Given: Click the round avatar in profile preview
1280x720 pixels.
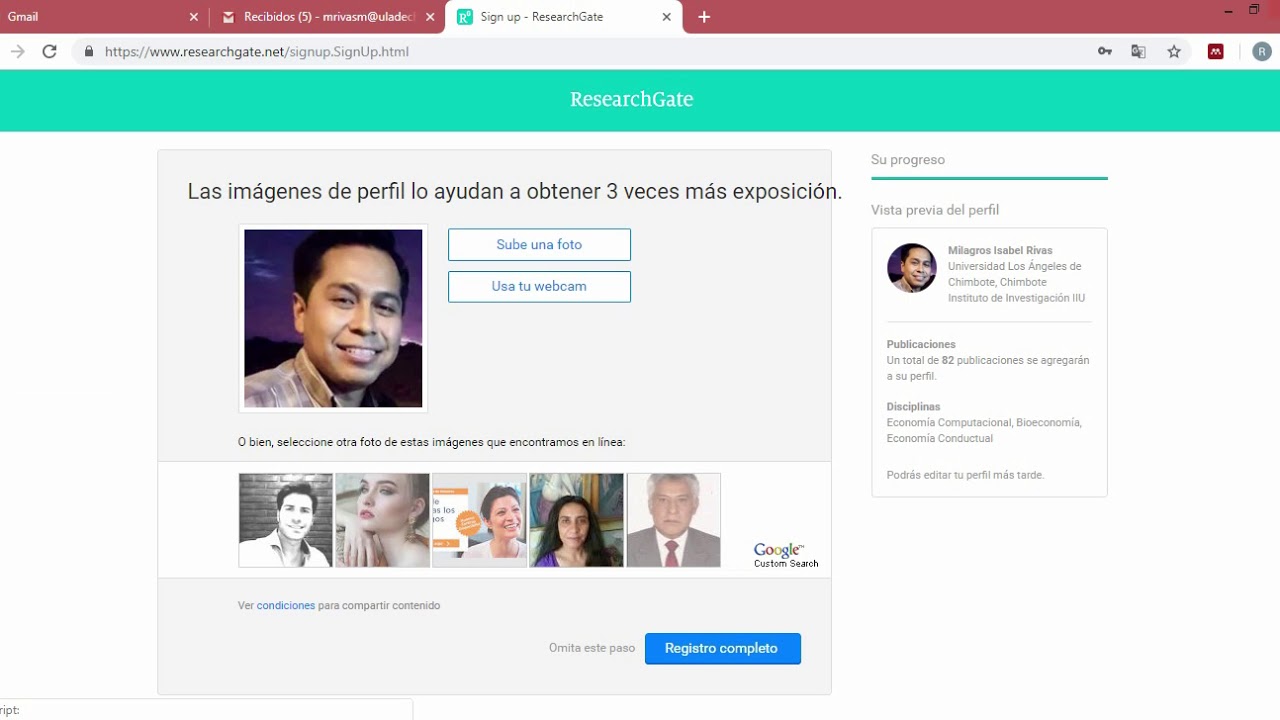Looking at the screenshot, I should click(x=912, y=268).
